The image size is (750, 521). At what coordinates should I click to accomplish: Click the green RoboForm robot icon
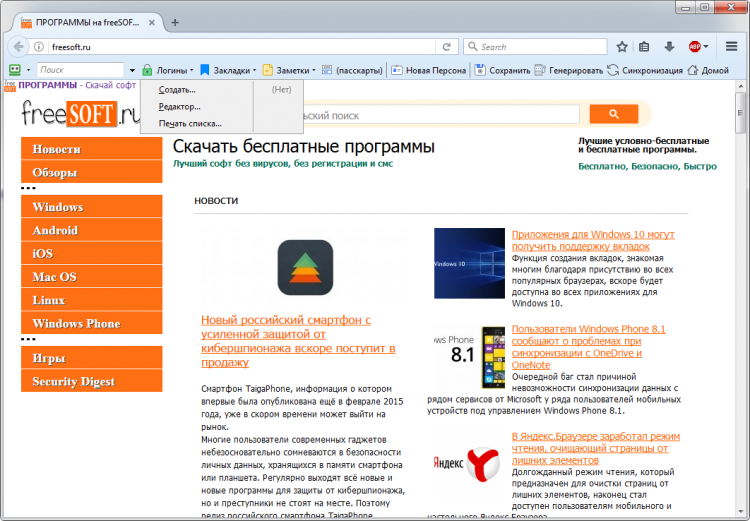[x=15, y=70]
